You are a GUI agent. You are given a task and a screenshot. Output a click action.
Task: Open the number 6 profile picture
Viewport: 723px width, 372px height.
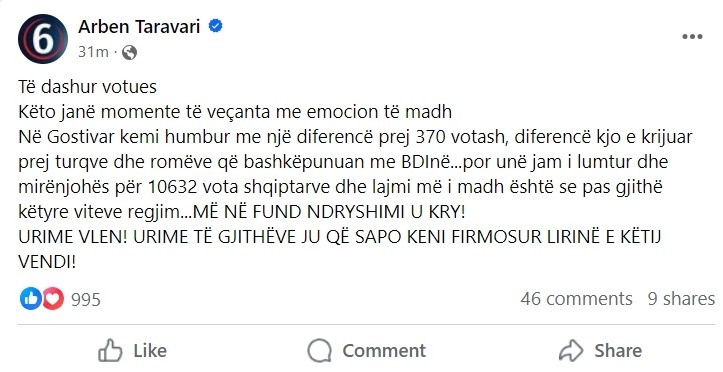pos(43,39)
